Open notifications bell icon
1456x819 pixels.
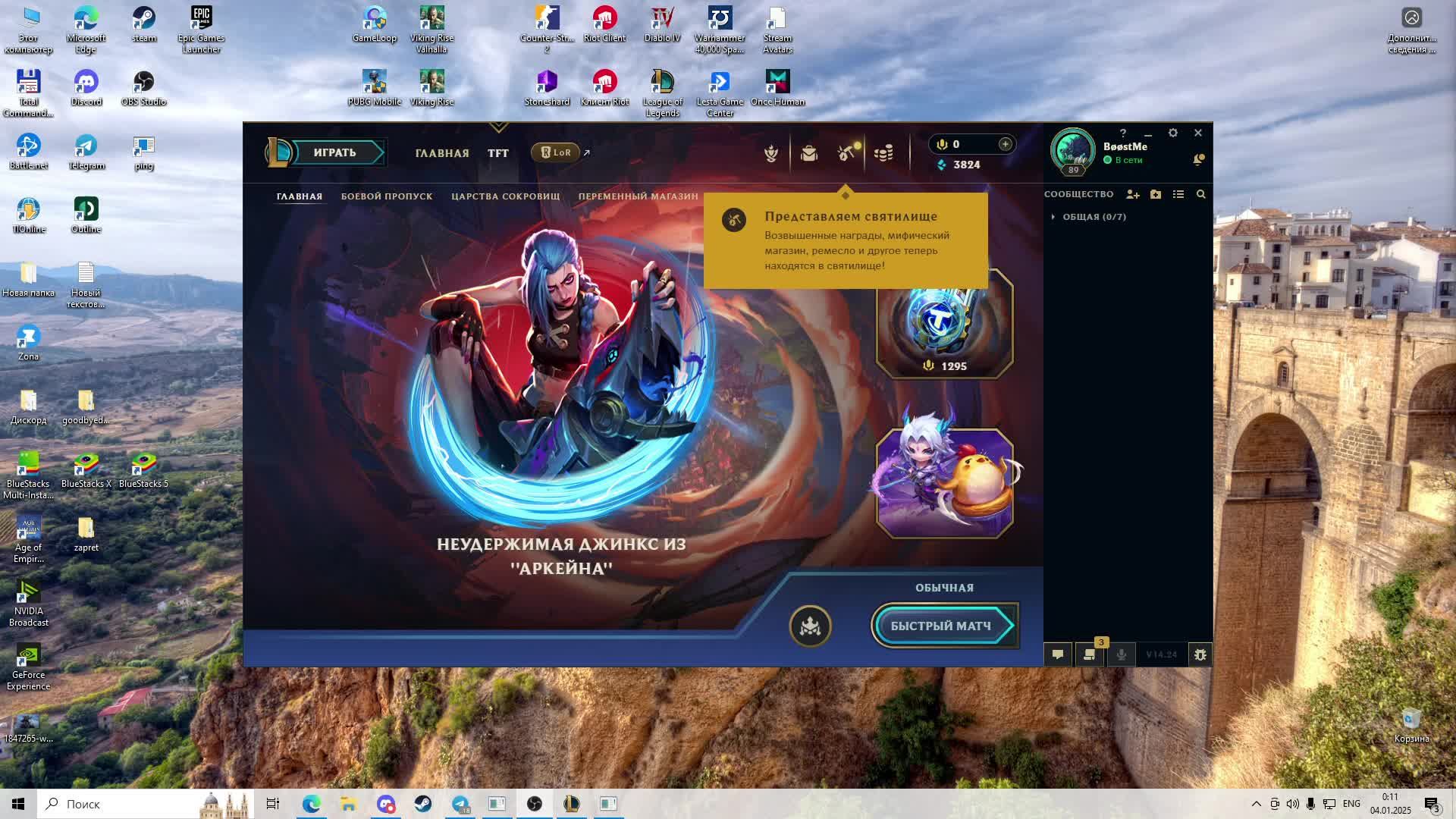[x=1198, y=159]
